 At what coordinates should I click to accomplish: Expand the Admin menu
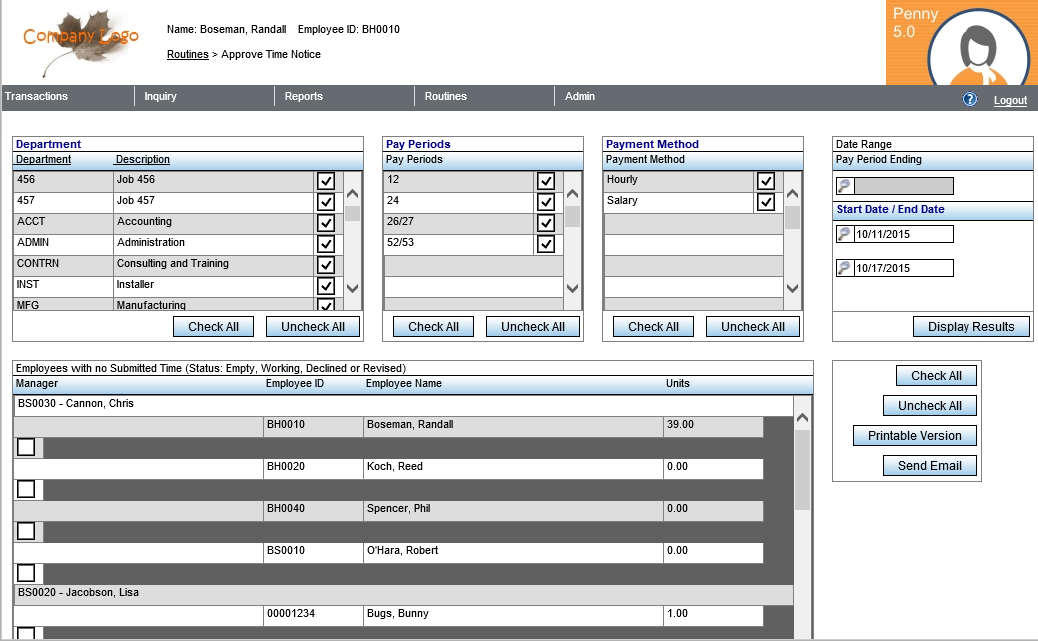[x=580, y=97]
